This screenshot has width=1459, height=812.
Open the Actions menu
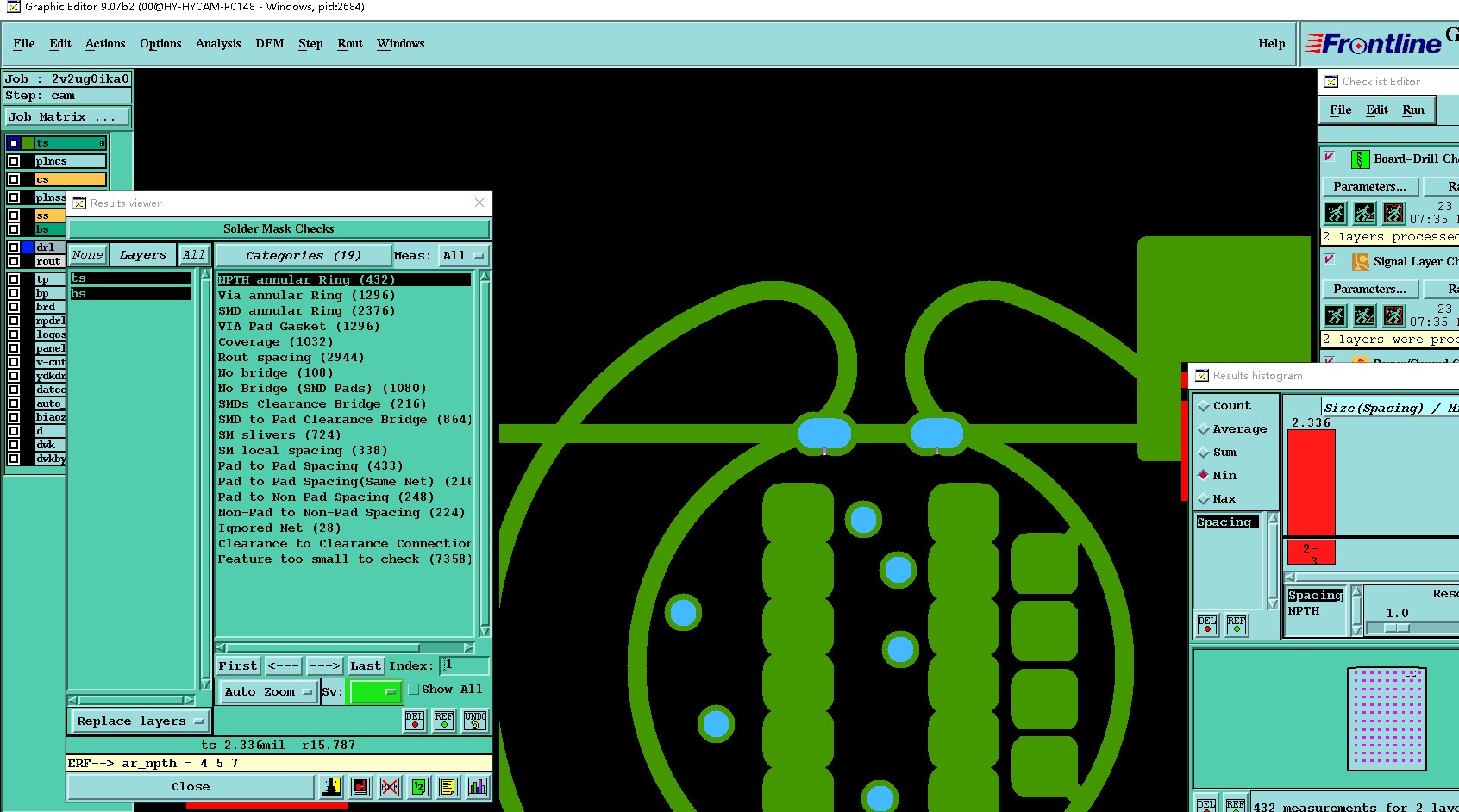(105, 44)
